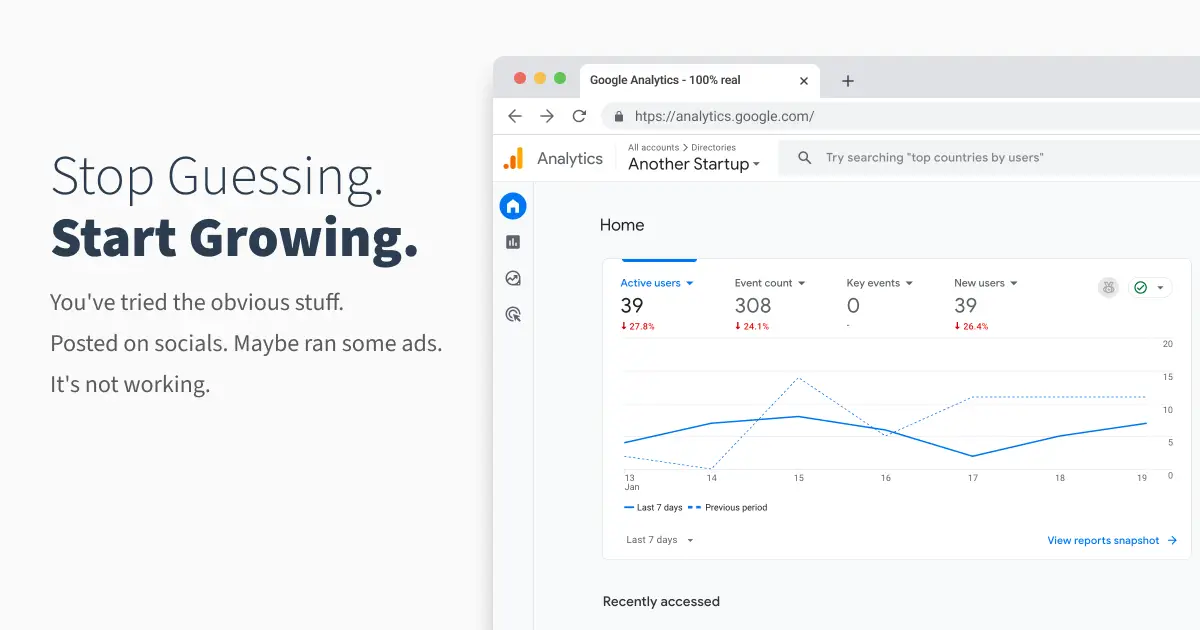Open the Home icon in sidebar
1200x630 pixels.
pos(513,207)
